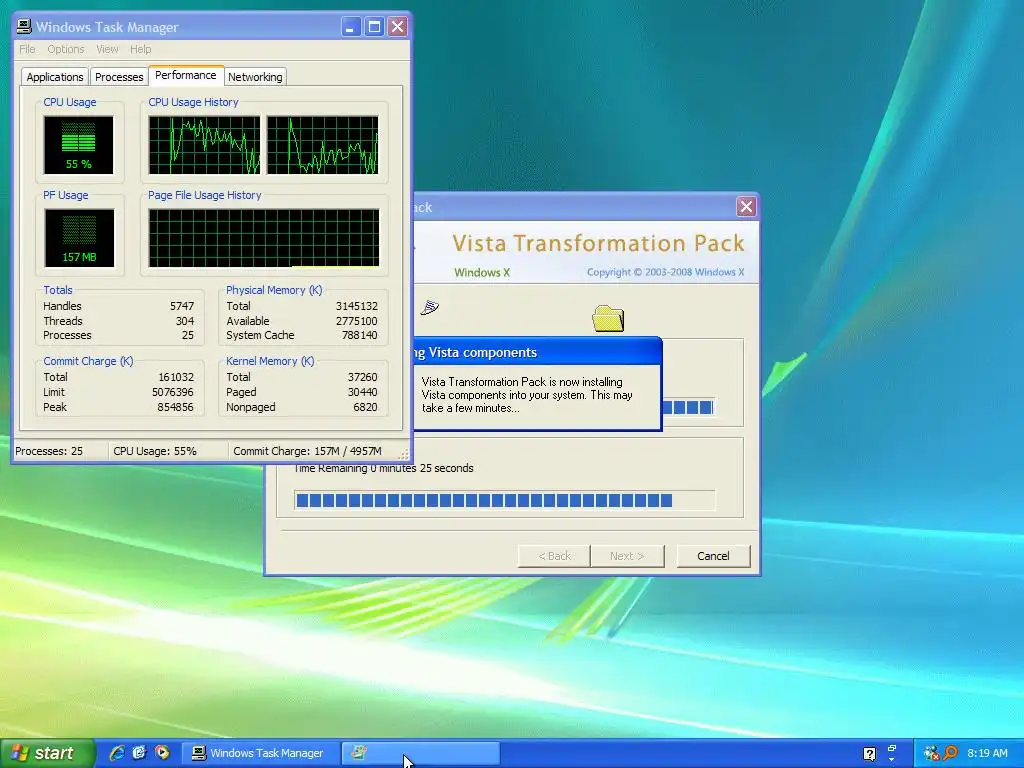
Task: Switch to the Processes tab
Action: (119, 77)
